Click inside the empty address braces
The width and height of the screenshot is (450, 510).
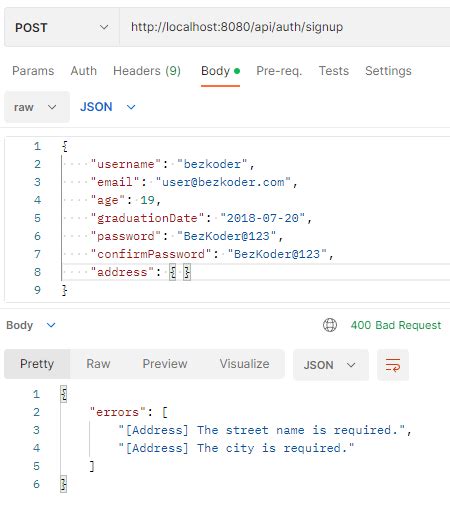pyautogui.click(x=180, y=272)
